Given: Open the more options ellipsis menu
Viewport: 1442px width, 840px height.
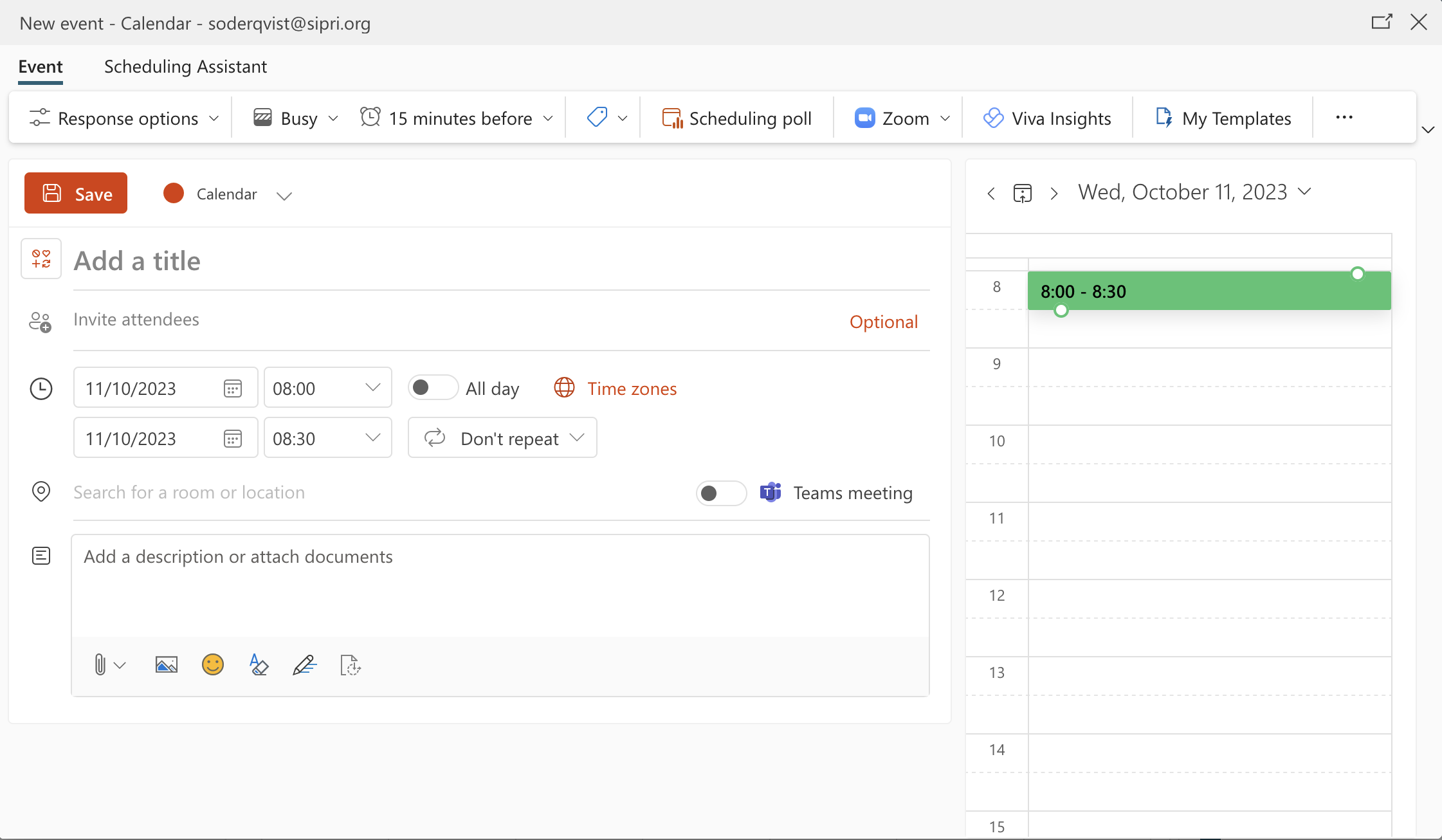Looking at the screenshot, I should tap(1344, 118).
